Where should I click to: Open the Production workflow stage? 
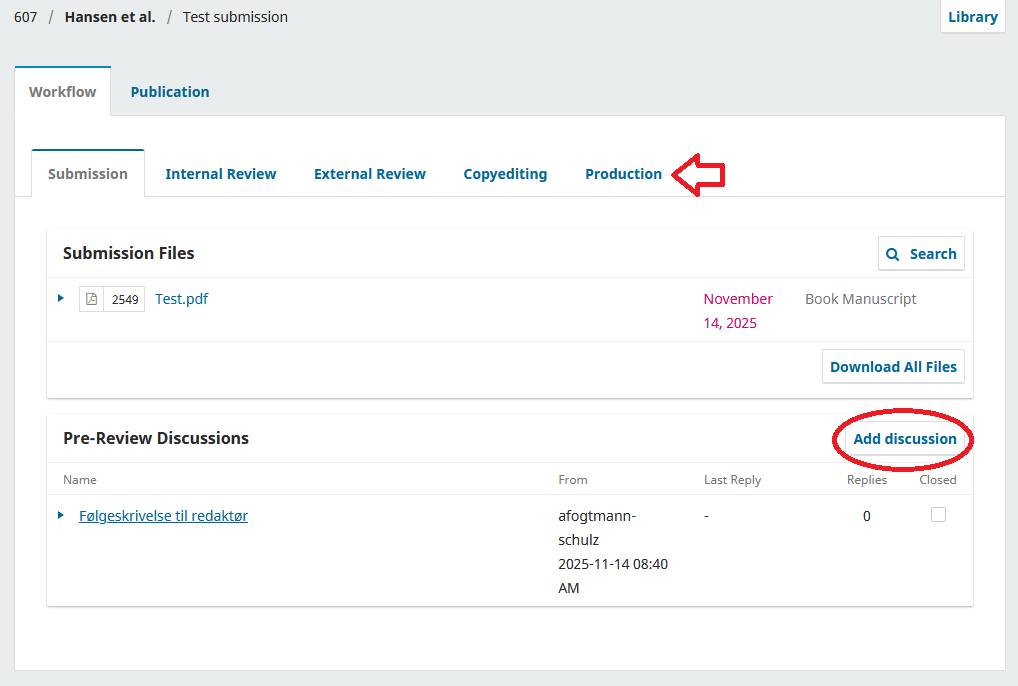(x=623, y=173)
